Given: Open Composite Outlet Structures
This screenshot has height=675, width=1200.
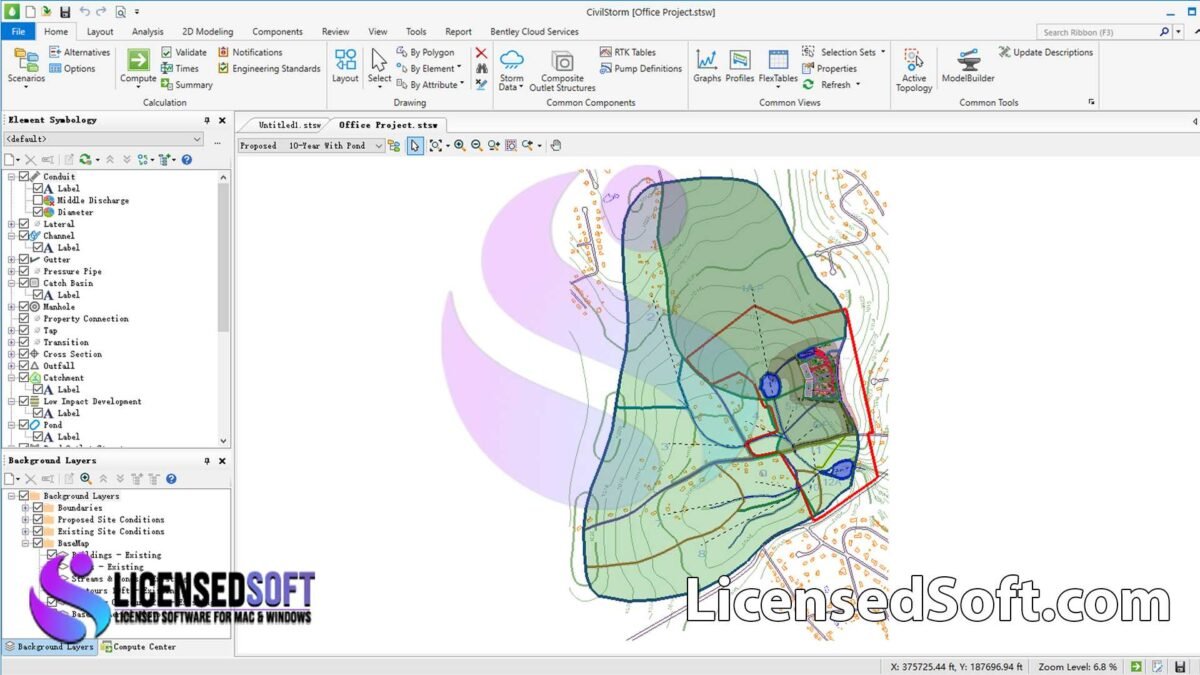Looking at the screenshot, I should [562, 70].
